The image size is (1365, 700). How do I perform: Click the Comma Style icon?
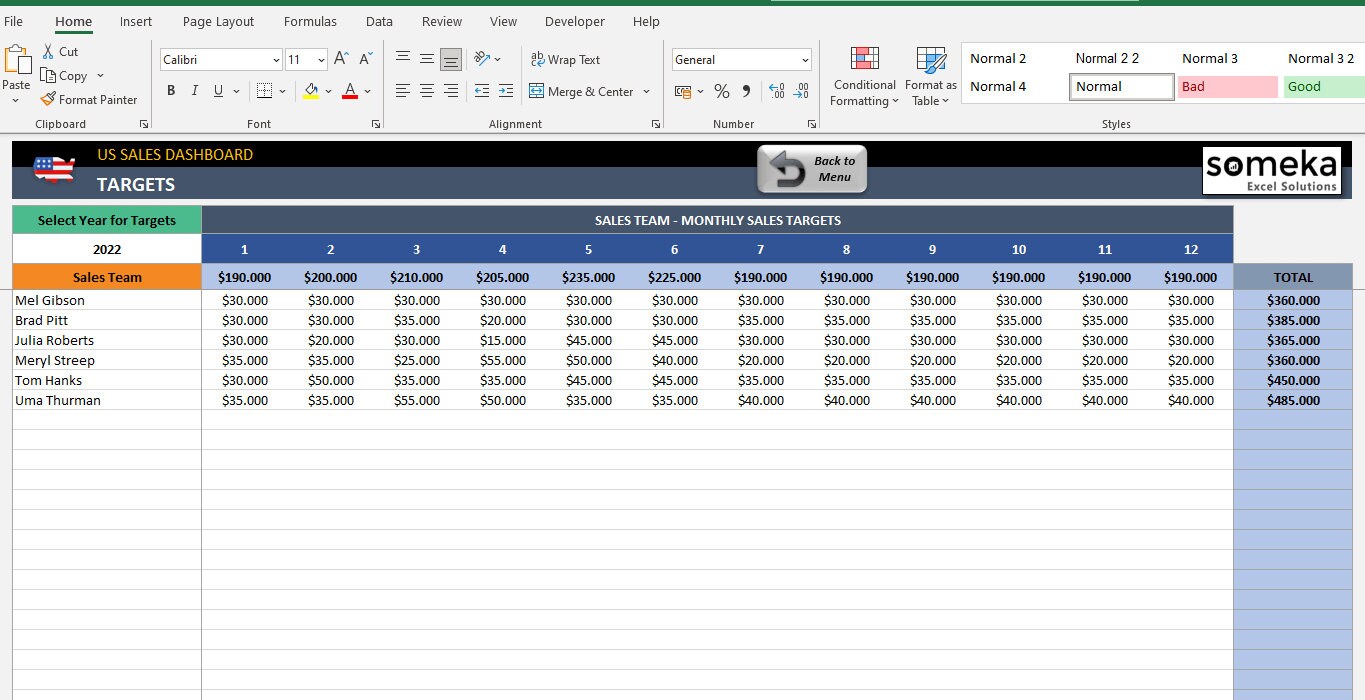pyautogui.click(x=744, y=91)
